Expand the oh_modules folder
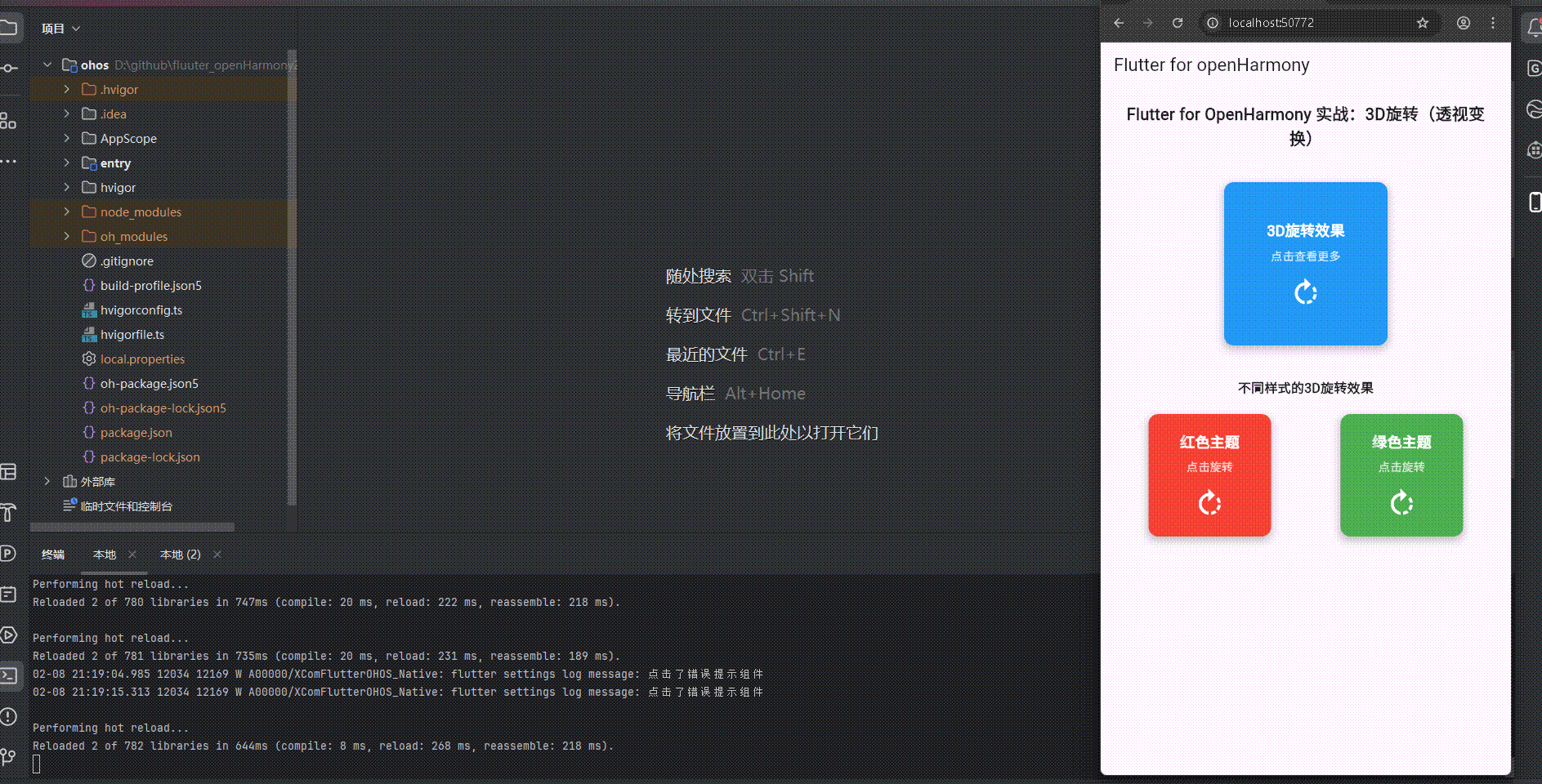 [x=67, y=236]
